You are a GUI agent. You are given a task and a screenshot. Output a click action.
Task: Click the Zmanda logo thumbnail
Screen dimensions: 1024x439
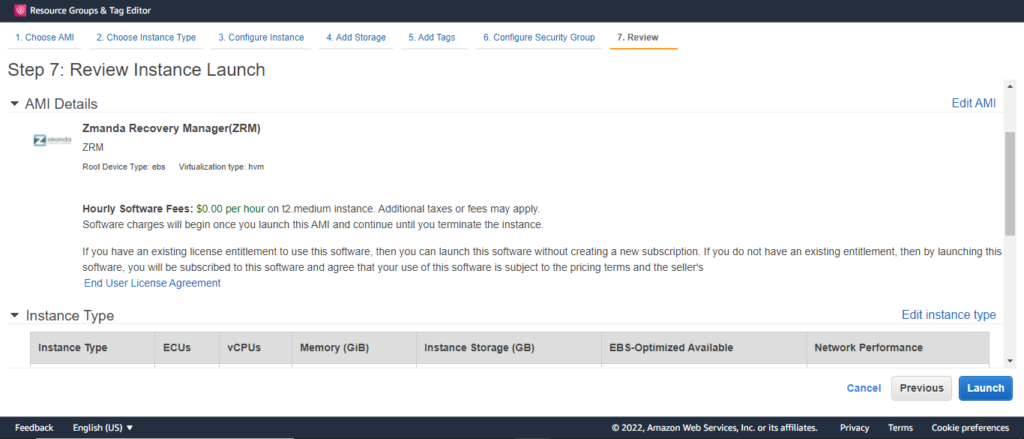click(52, 140)
